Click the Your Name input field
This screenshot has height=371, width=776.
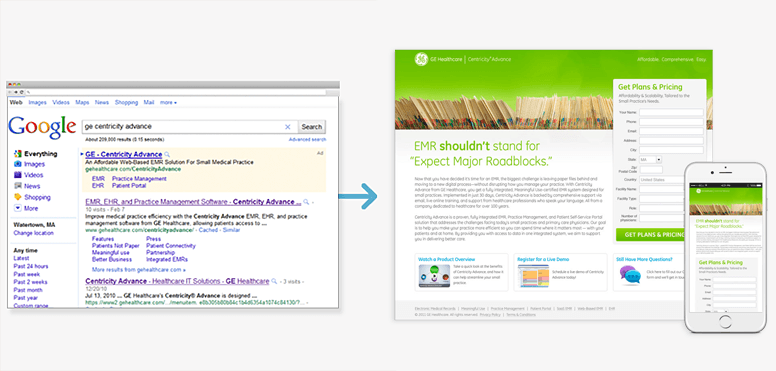click(x=671, y=112)
